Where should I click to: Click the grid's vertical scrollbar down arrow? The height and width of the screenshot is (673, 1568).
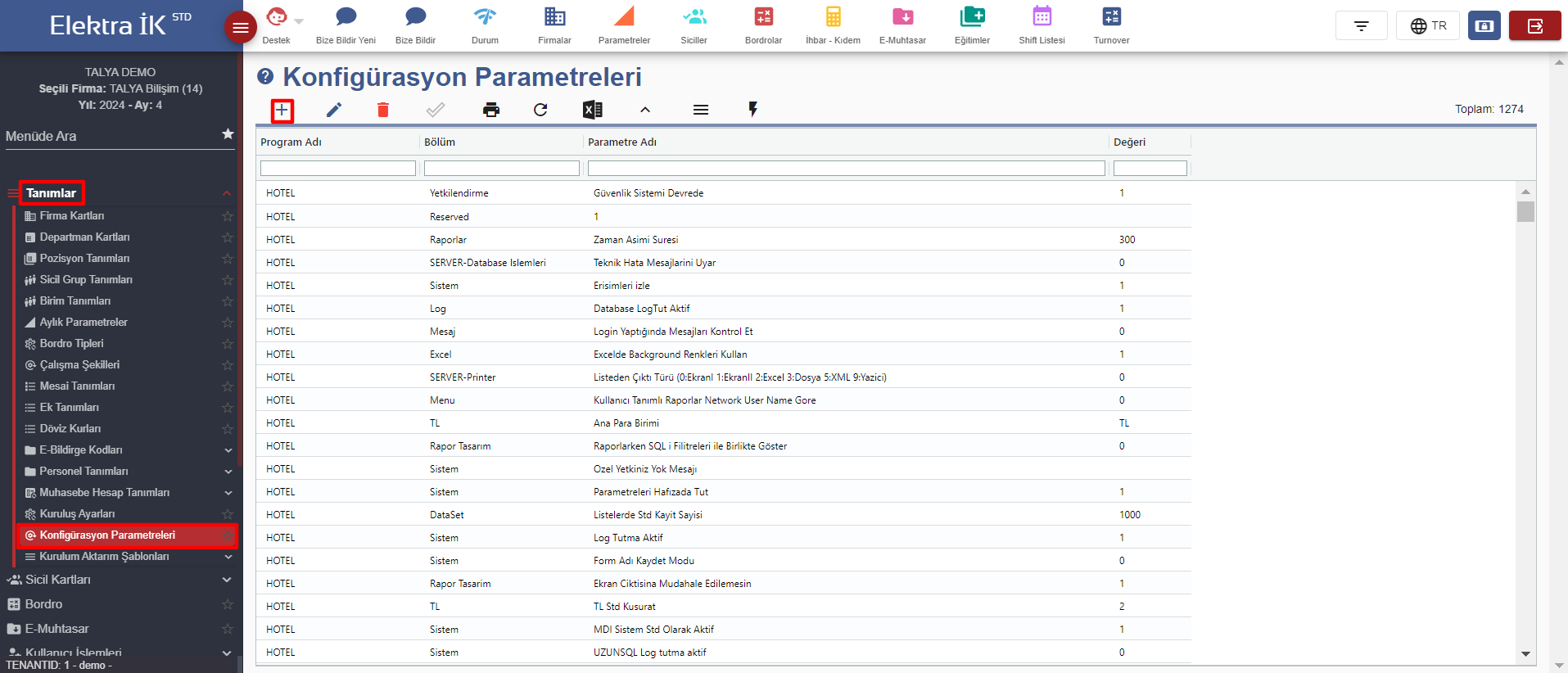1525,653
